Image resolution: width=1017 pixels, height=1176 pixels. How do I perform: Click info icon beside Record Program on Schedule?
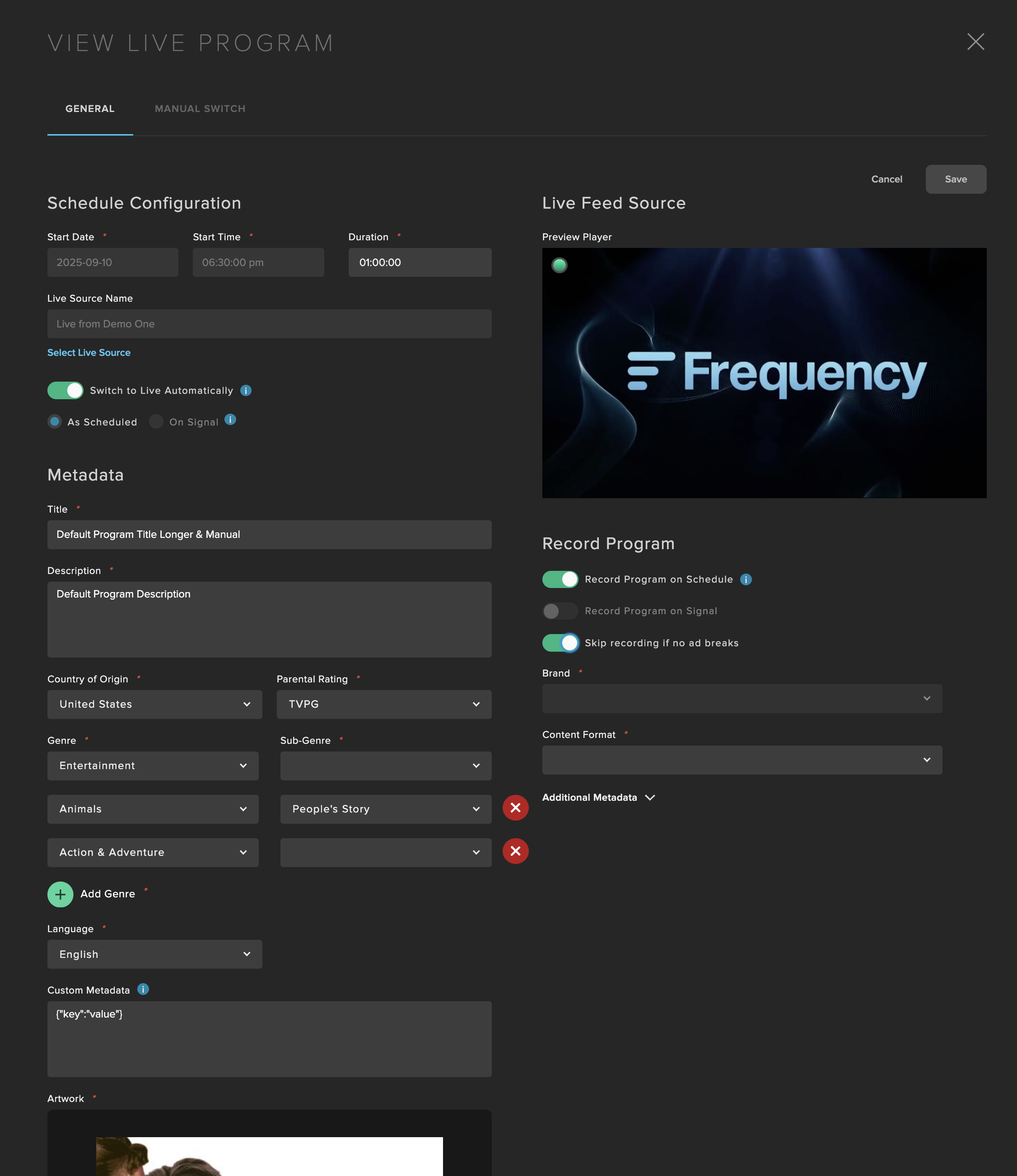(x=746, y=579)
